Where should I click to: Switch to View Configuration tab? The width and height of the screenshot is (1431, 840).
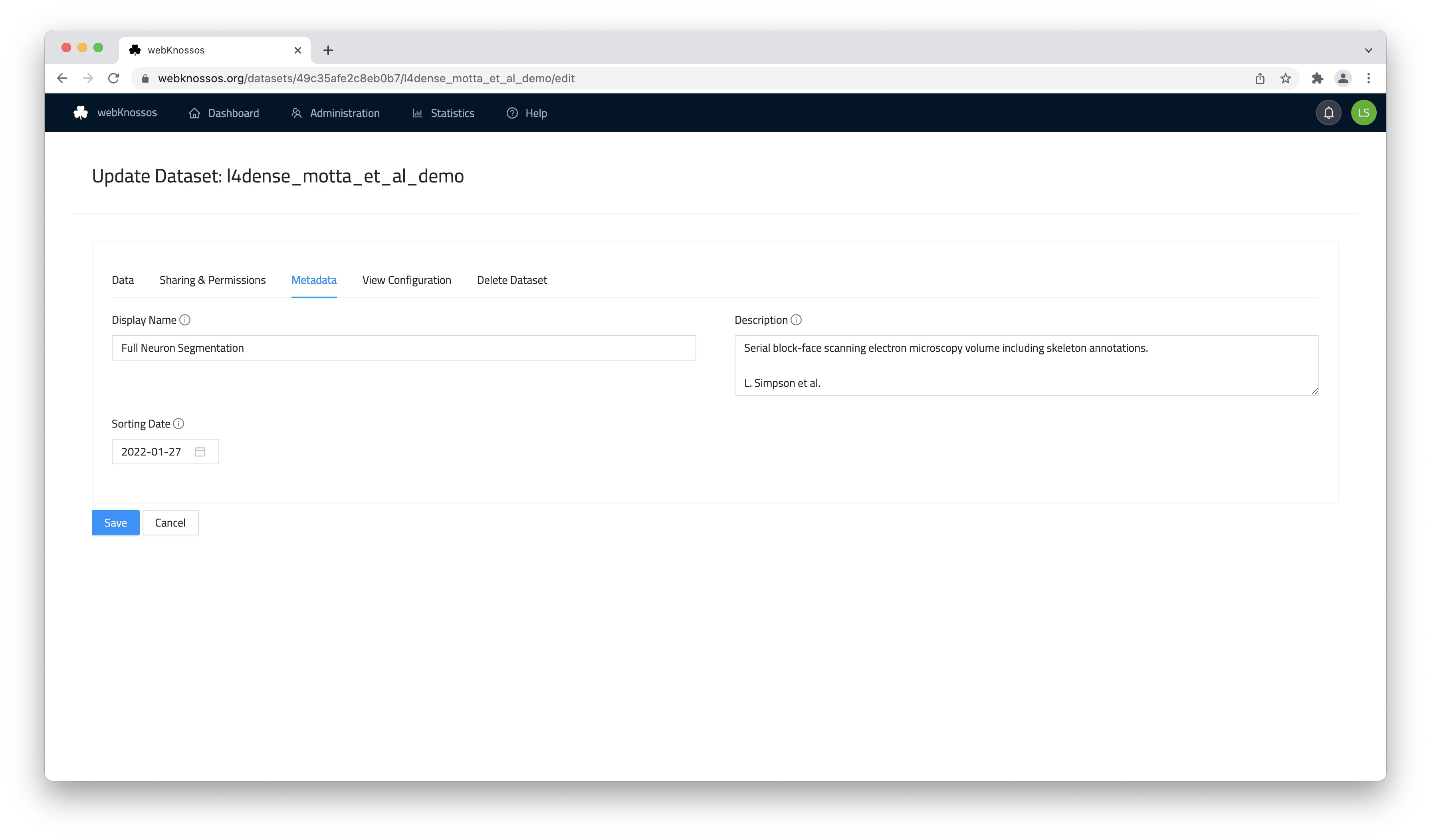click(406, 280)
